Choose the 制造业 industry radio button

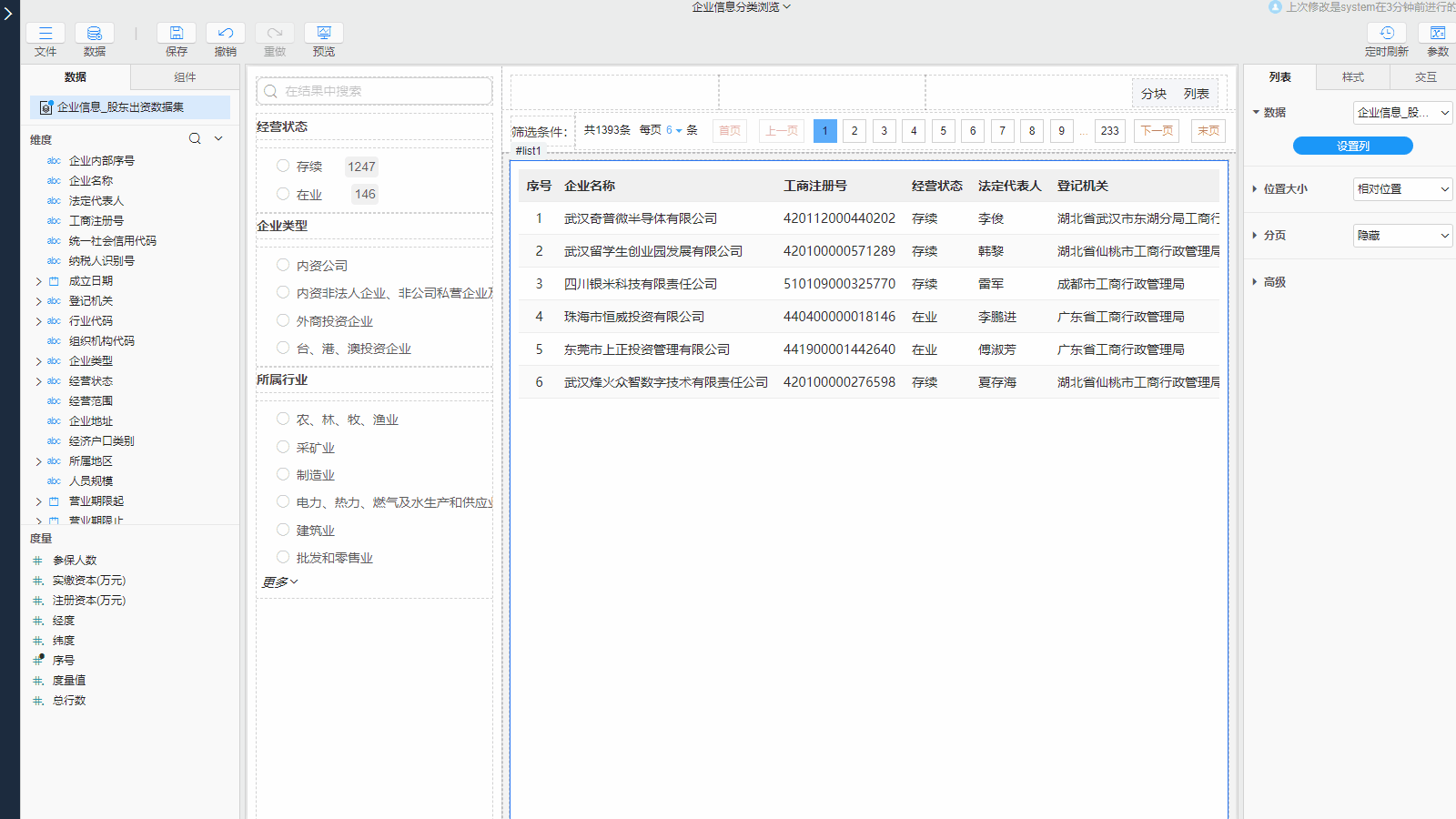point(283,474)
